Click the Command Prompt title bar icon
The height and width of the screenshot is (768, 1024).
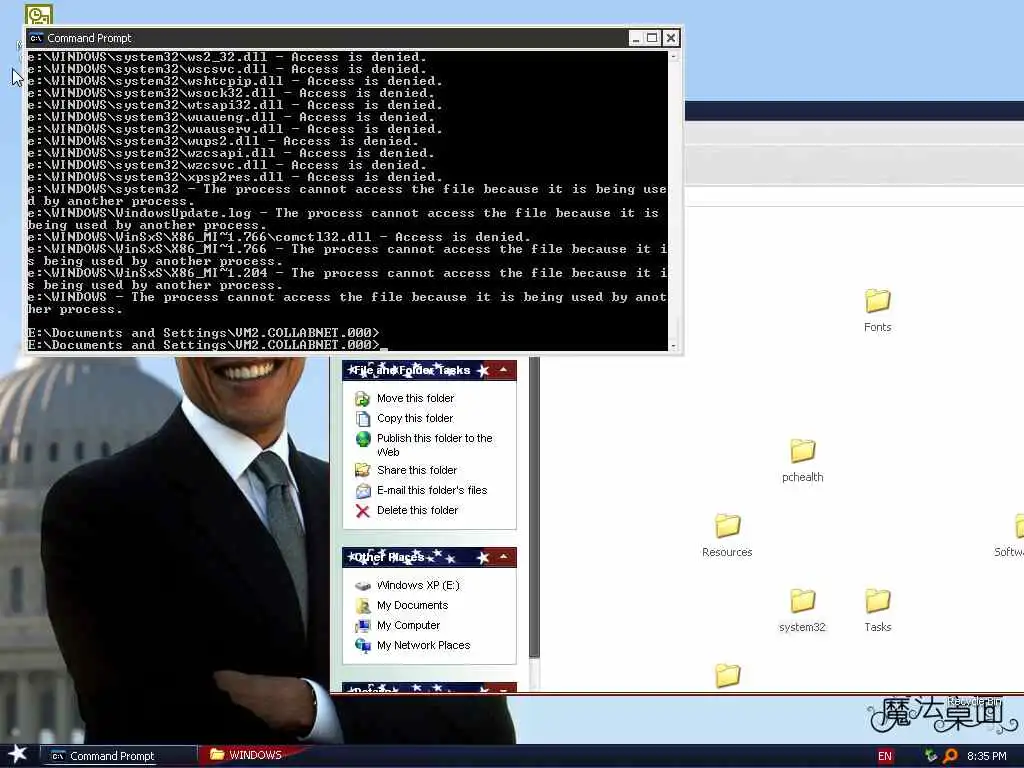[x=37, y=38]
